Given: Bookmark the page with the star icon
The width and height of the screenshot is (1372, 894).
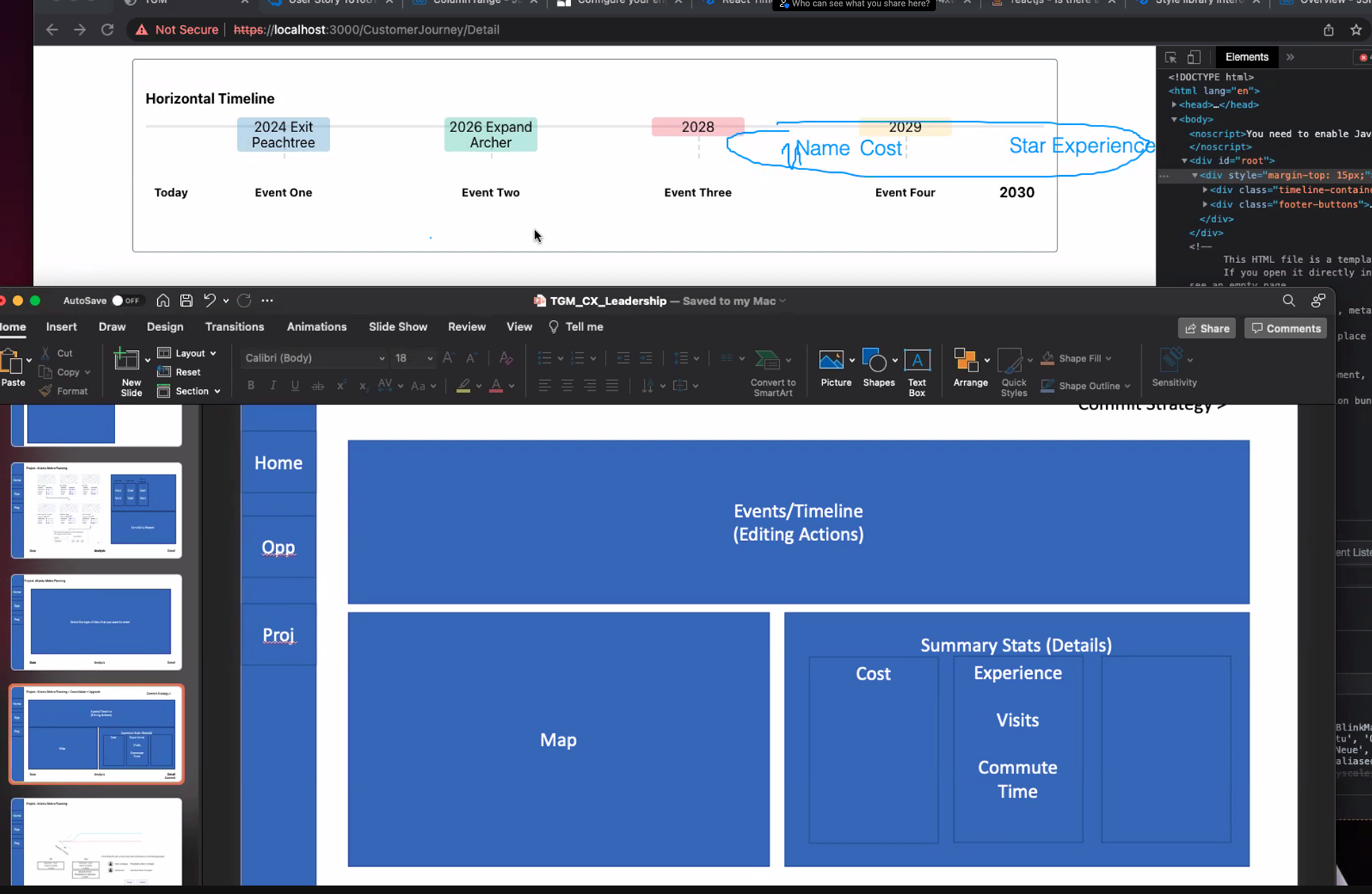Looking at the screenshot, I should 1356,30.
